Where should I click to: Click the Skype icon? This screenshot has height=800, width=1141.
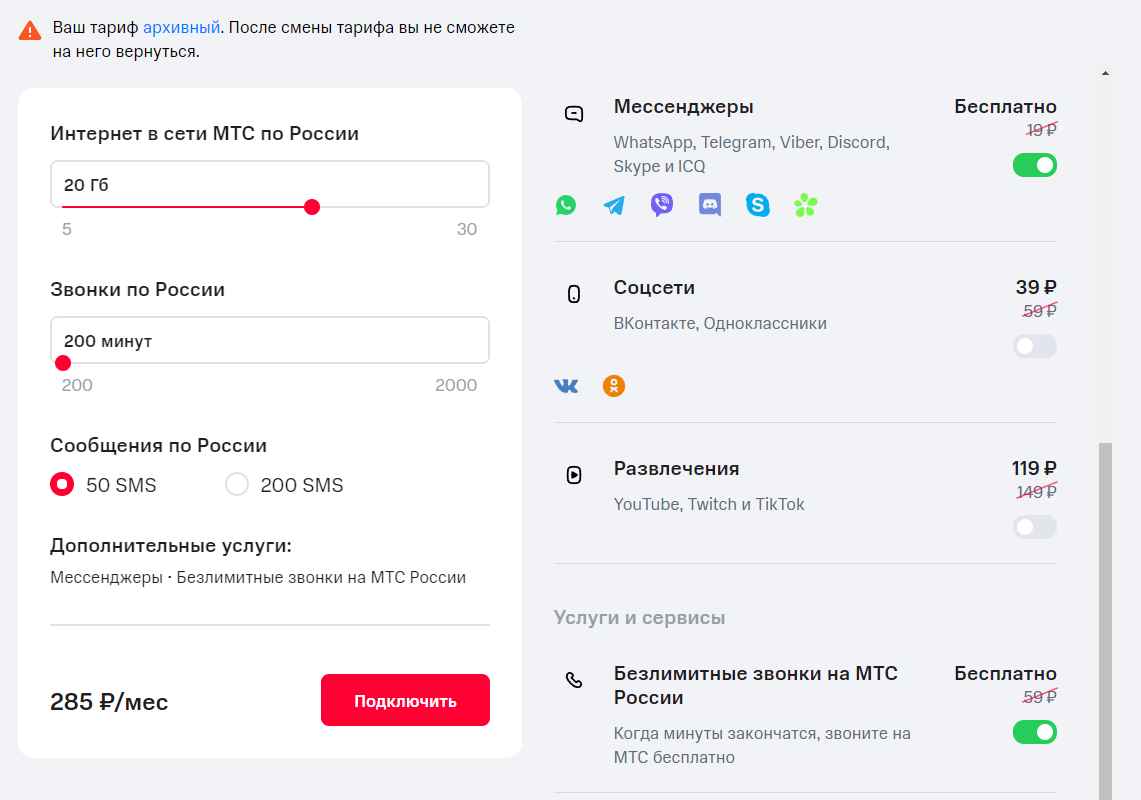coord(758,205)
